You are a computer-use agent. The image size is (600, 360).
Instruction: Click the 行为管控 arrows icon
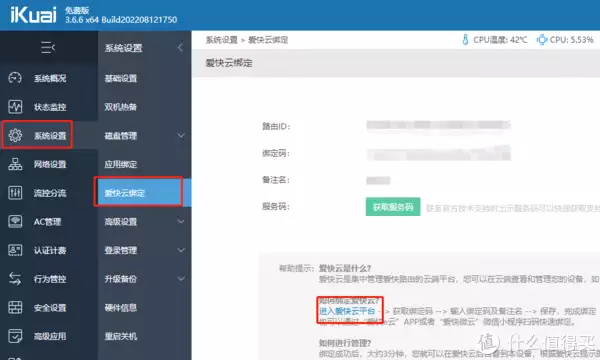point(15,279)
